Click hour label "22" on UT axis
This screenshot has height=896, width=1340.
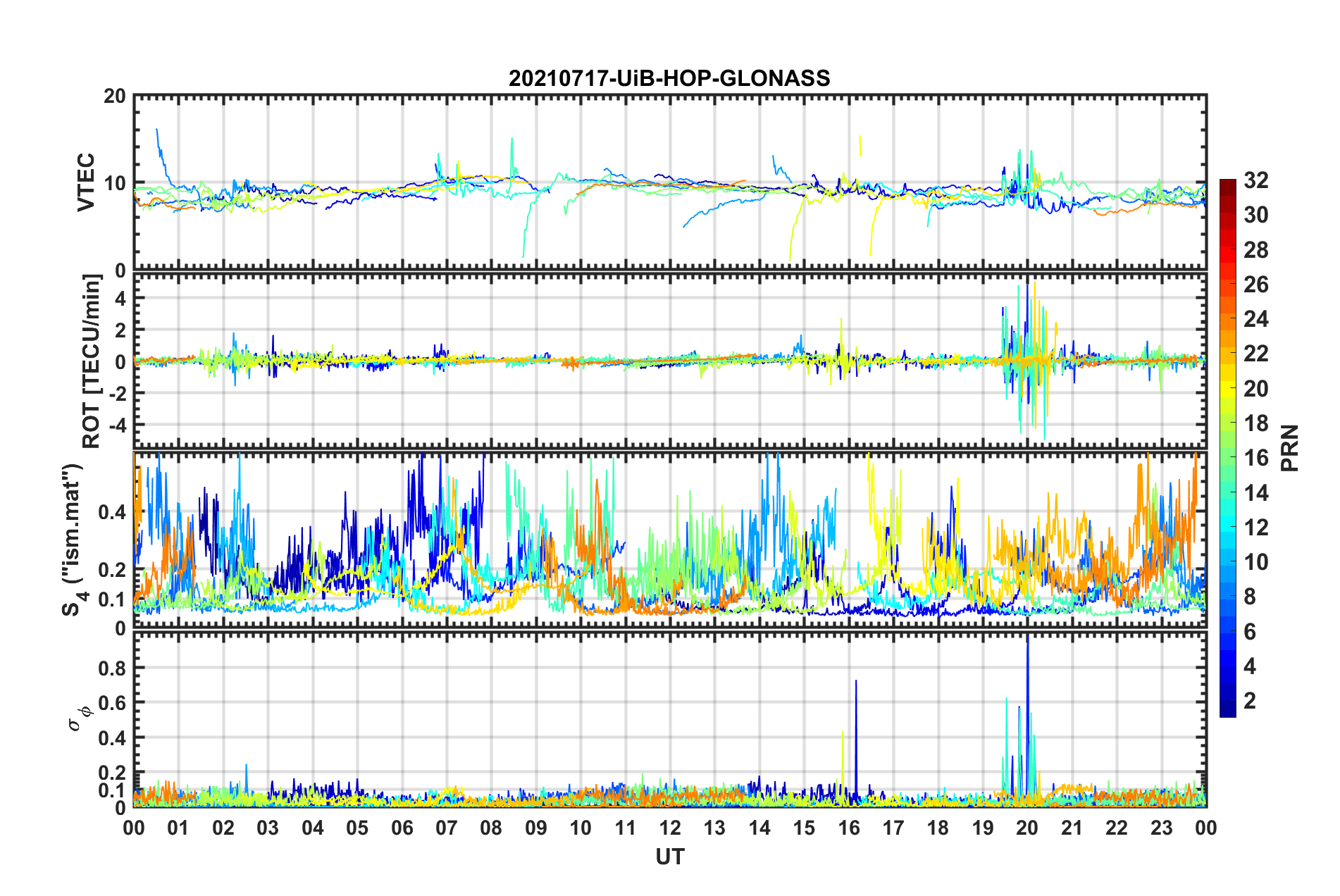1117,828
